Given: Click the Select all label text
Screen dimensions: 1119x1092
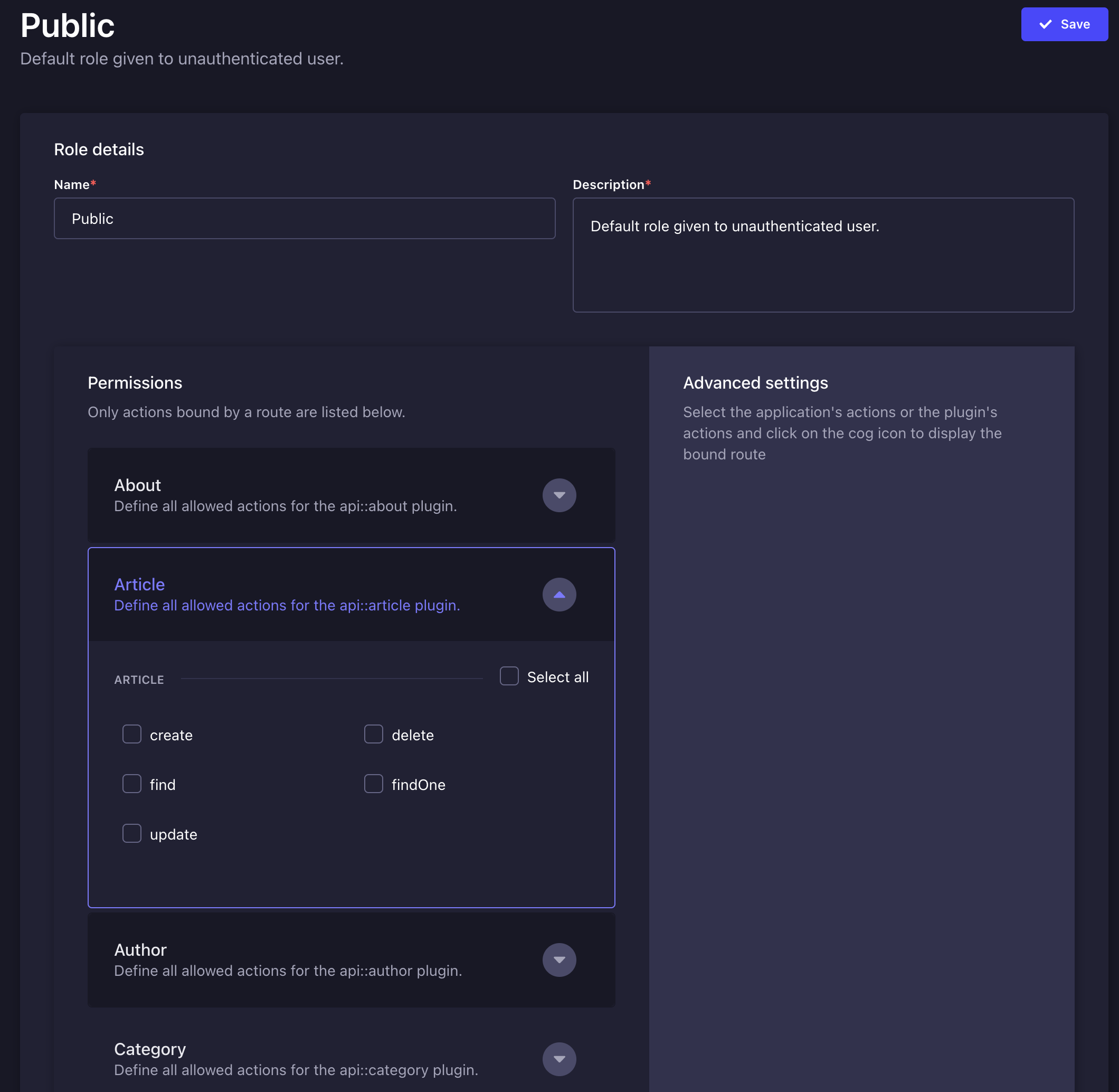Looking at the screenshot, I should point(558,677).
